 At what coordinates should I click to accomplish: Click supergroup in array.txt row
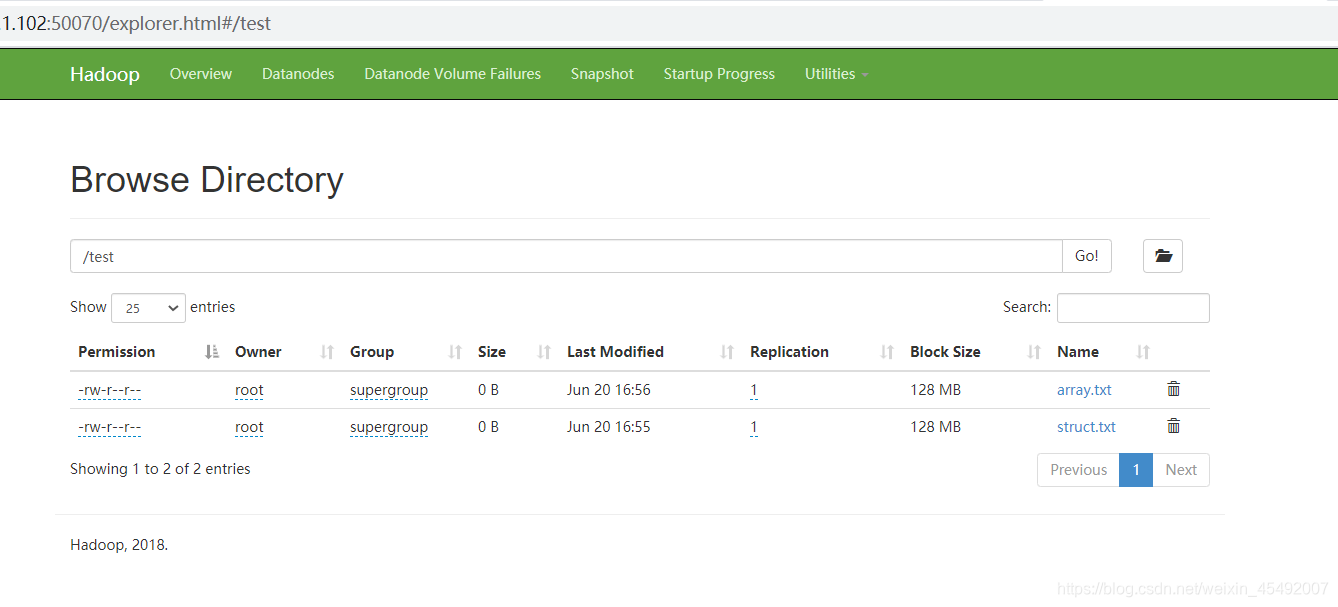389,390
